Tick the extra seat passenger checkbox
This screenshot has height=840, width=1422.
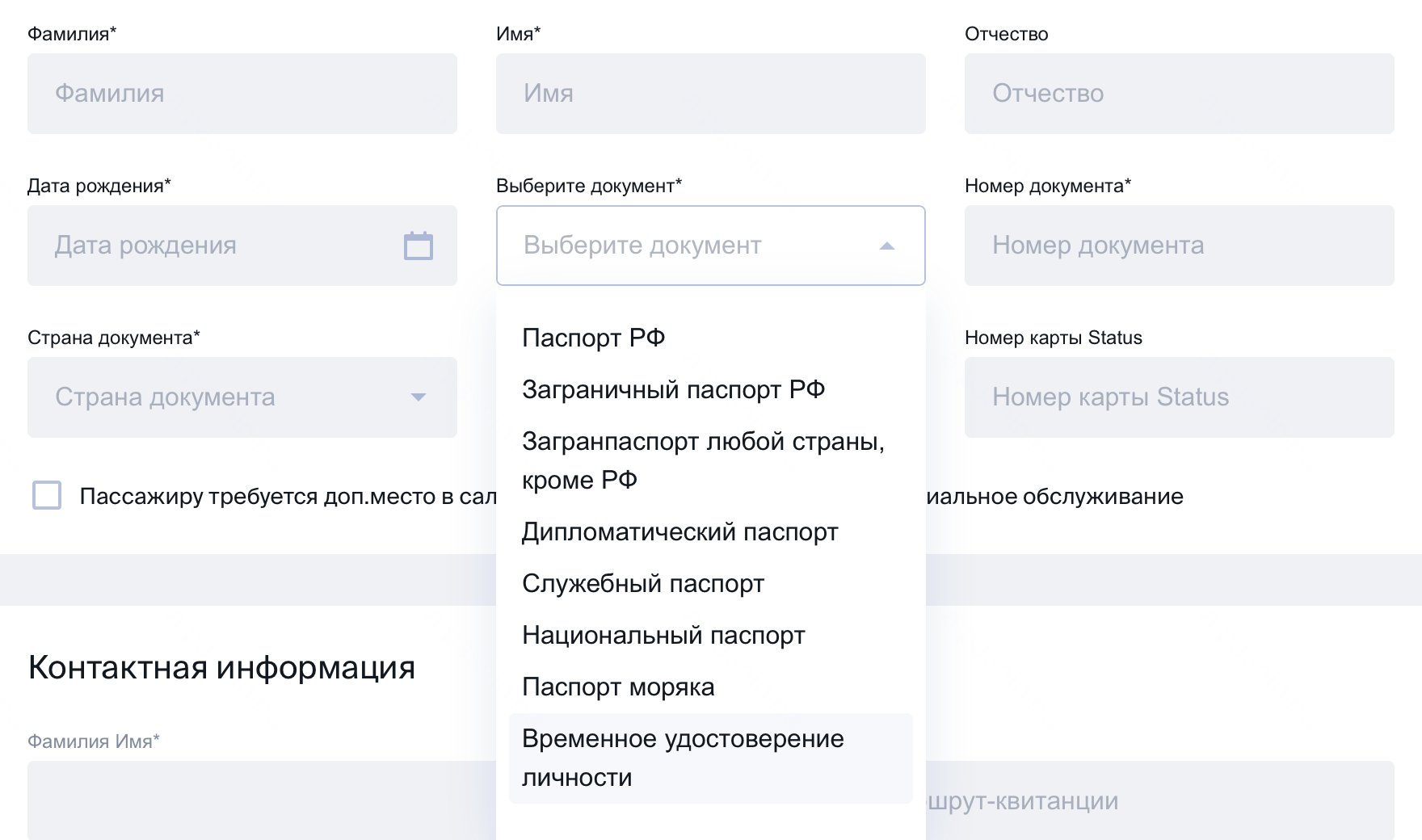pyautogui.click(x=47, y=495)
